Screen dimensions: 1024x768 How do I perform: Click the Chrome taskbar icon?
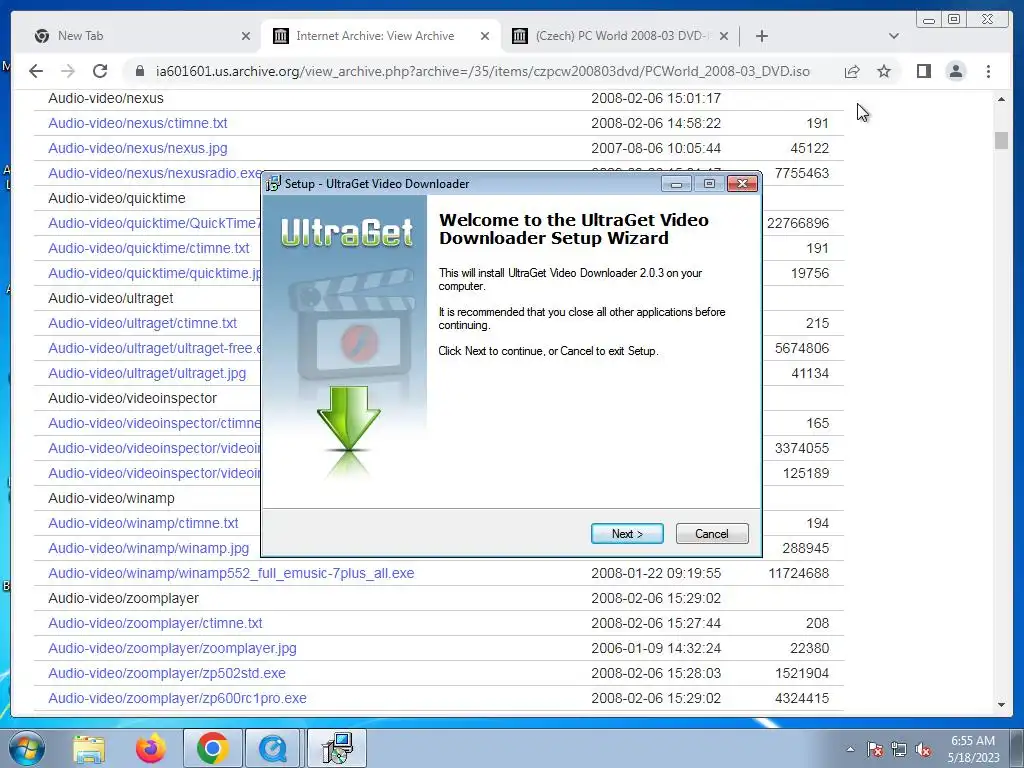[212, 748]
